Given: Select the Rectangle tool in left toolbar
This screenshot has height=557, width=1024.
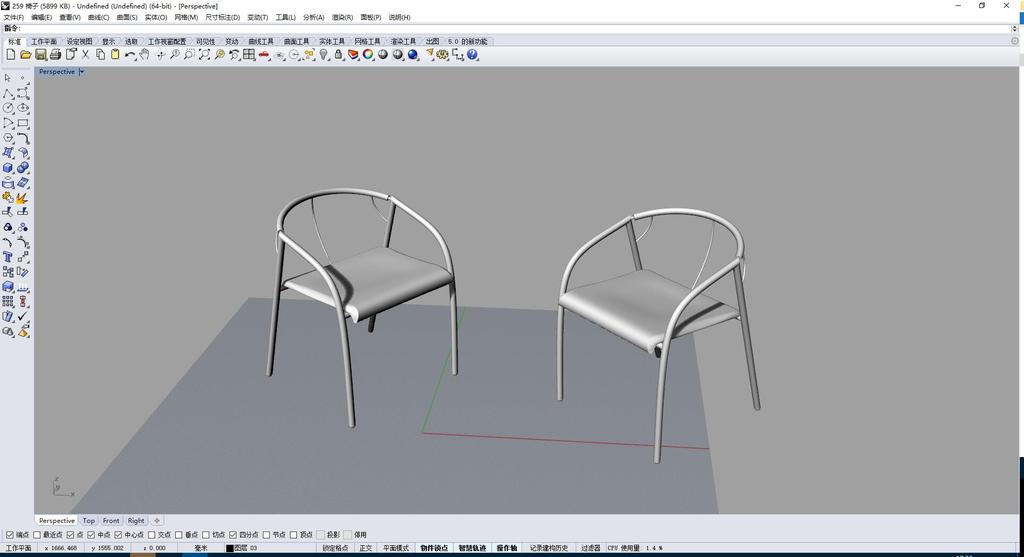Looking at the screenshot, I should coord(23,123).
